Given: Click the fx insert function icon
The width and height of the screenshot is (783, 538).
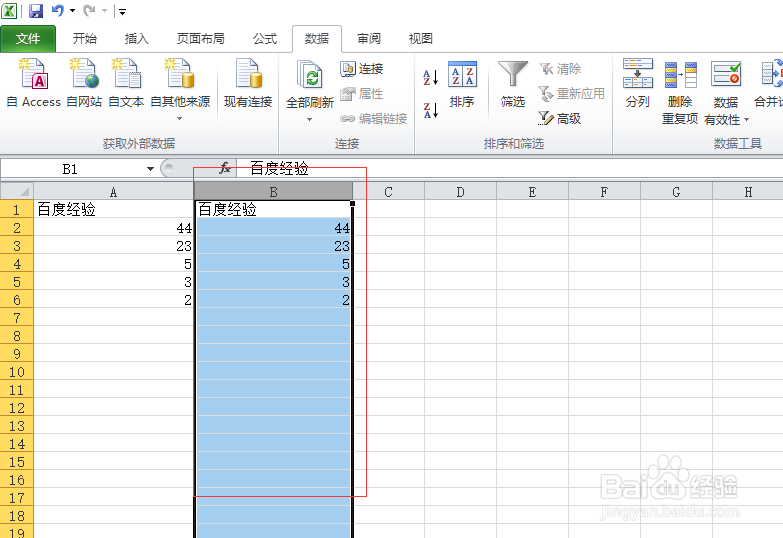Looking at the screenshot, I should pos(225,168).
